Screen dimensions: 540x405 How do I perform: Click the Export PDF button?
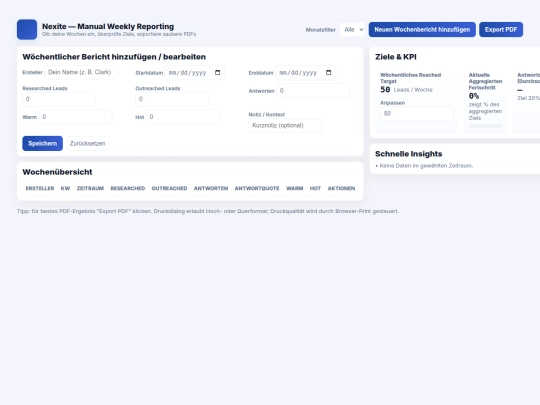click(501, 30)
